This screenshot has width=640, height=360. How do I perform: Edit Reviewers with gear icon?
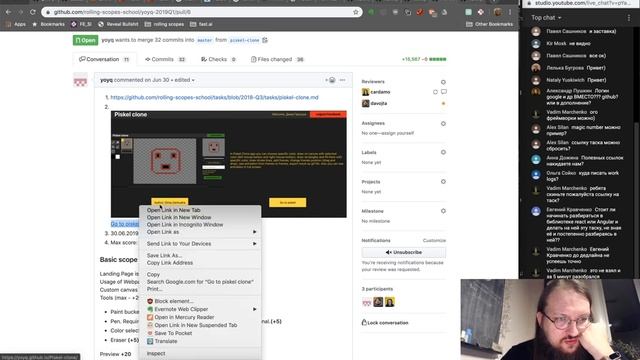(x=443, y=82)
